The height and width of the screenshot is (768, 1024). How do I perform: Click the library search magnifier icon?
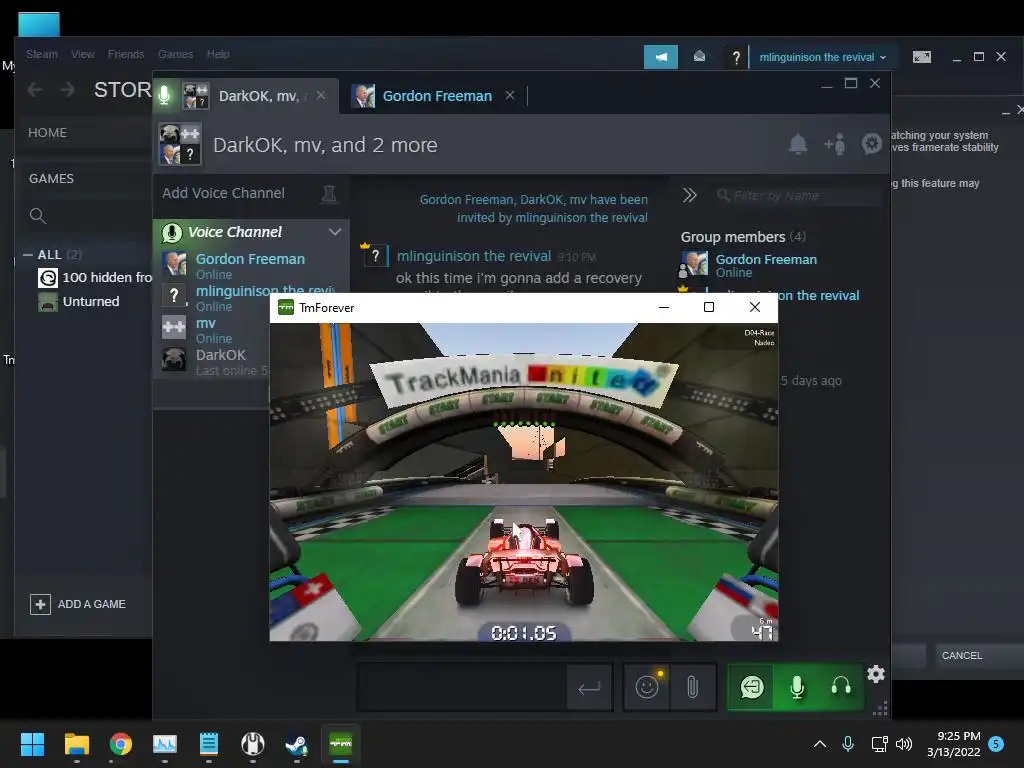pyautogui.click(x=38, y=216)
